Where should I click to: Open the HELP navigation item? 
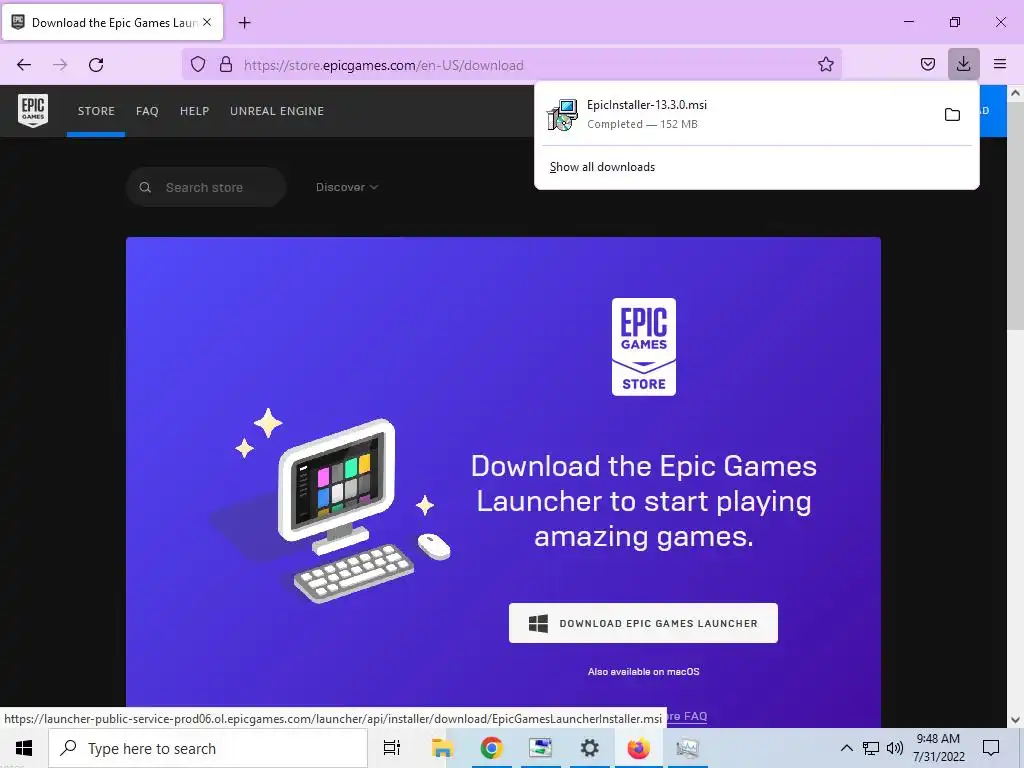point(195,111)
